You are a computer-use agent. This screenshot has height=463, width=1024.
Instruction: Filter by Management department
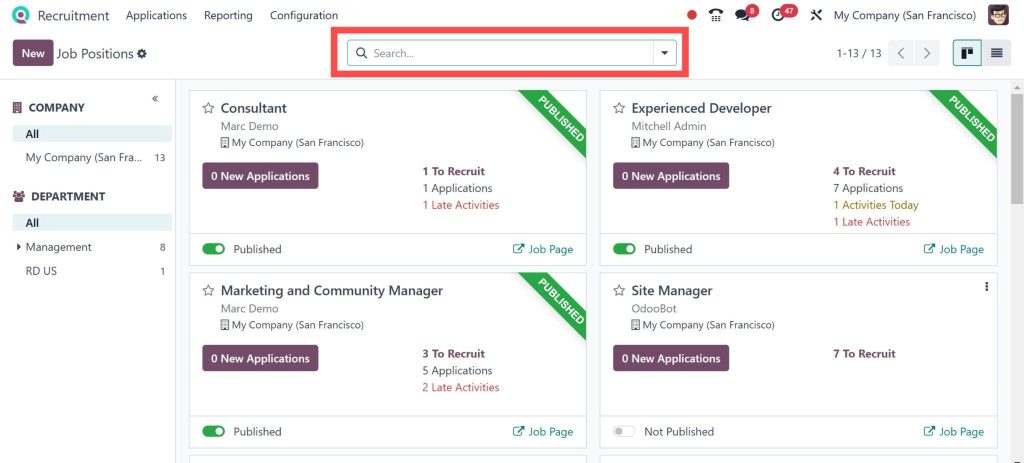(91, 247)
